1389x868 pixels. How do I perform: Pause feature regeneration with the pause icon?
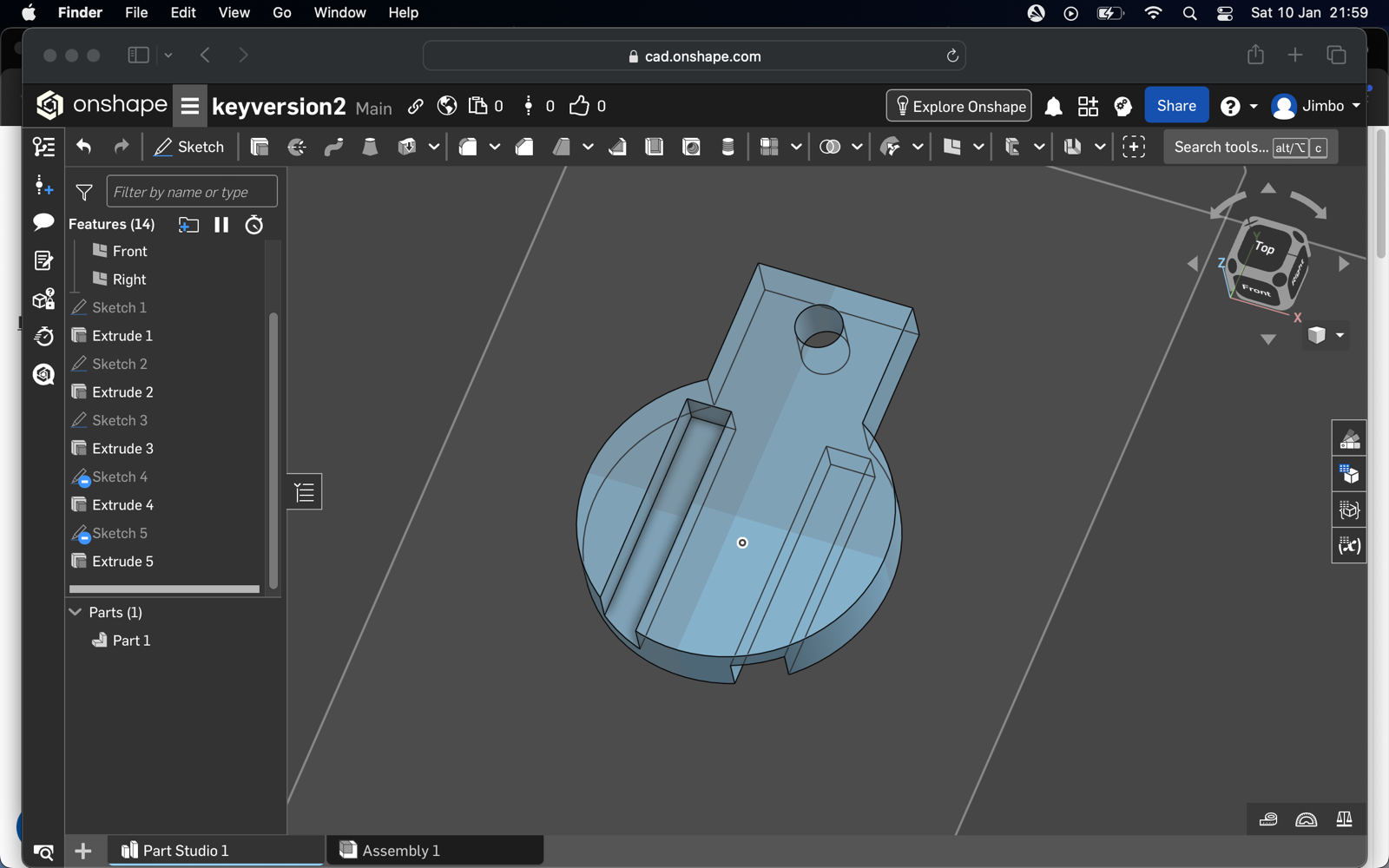pyautogui.click(x=221, y=225)
